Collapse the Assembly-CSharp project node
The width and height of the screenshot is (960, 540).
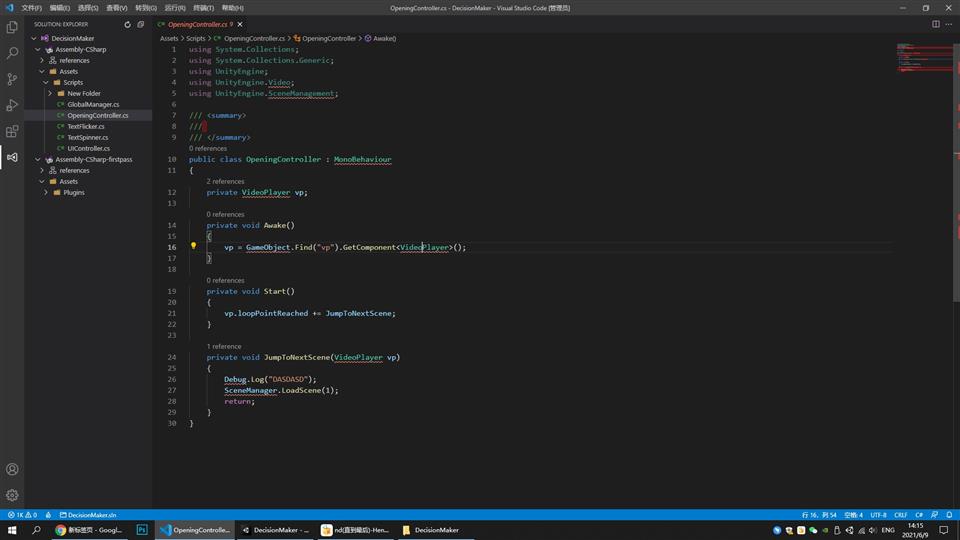38,50
